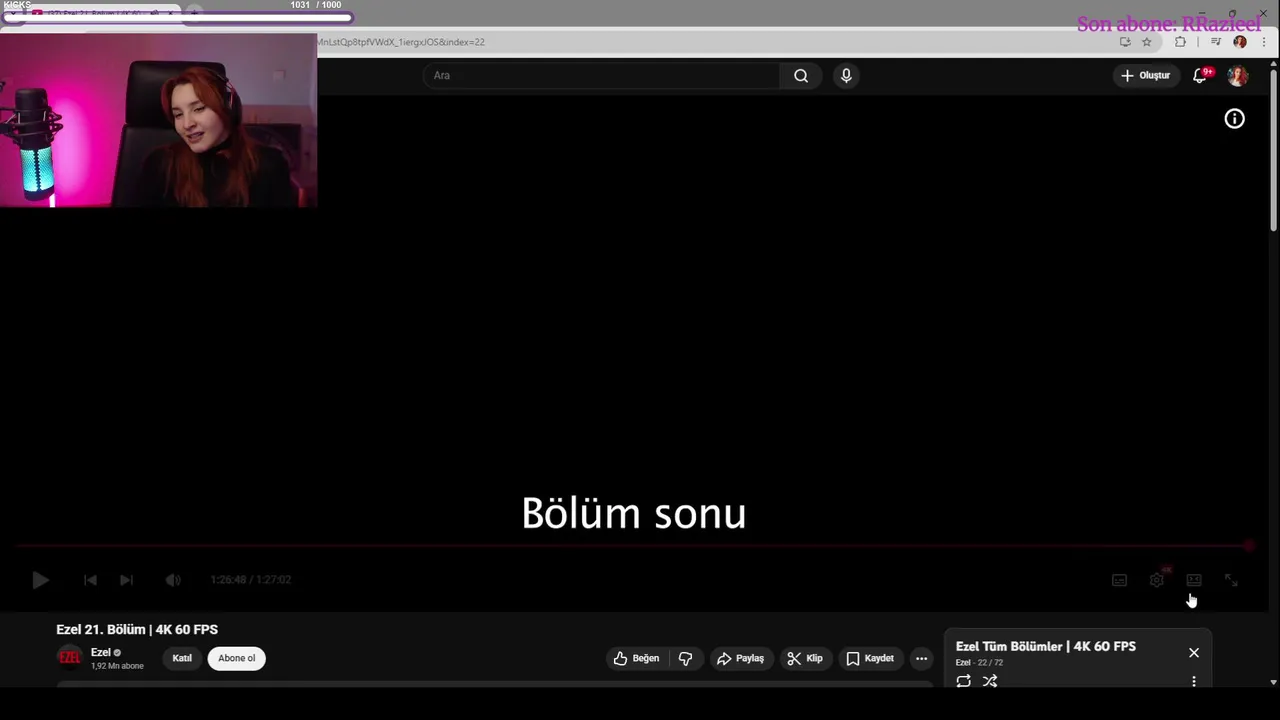Open the Ezel Tüm Bölümler playlist title
The image size is (1280, 720).
1045,646
